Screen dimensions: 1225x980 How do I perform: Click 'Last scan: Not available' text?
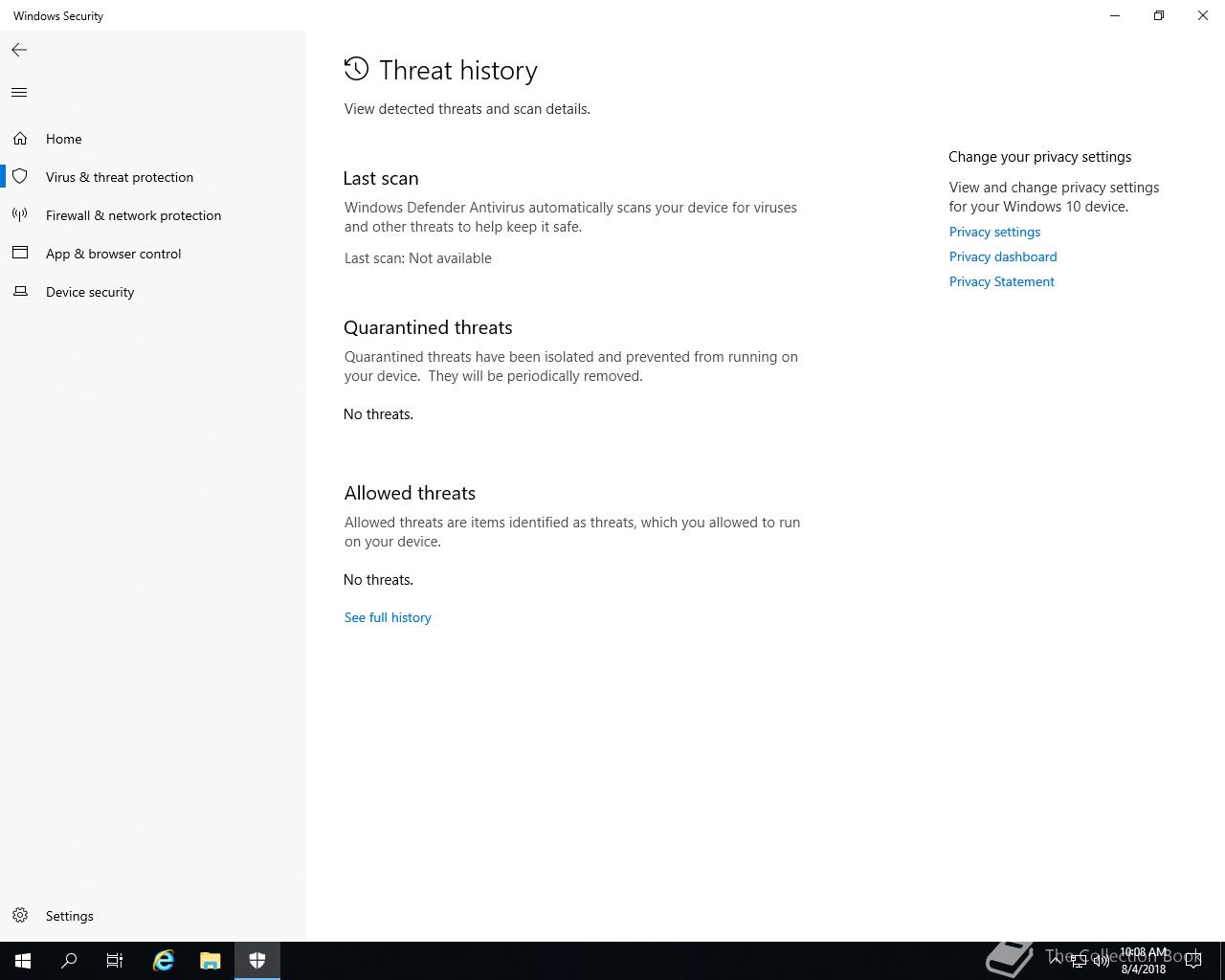pos(418,258)
